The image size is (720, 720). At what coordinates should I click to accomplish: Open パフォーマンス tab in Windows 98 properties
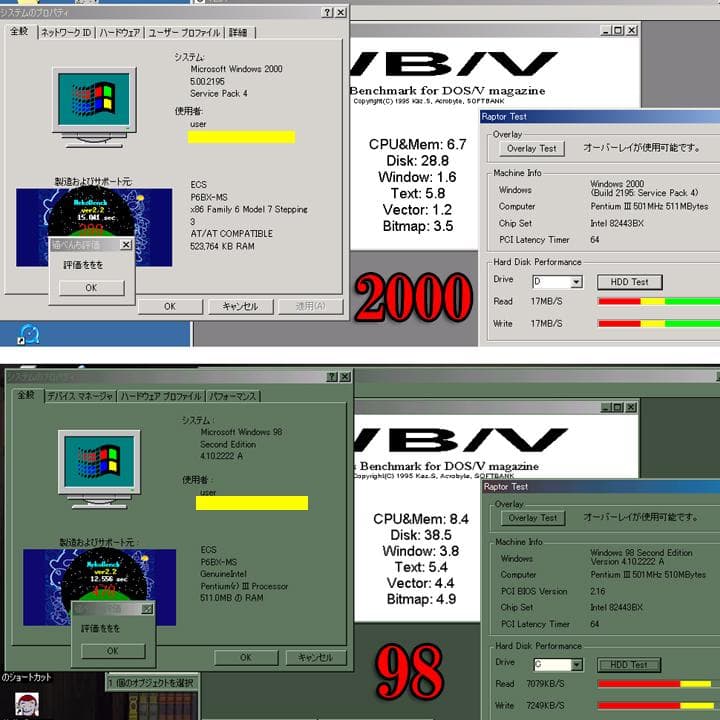[232, 396]
